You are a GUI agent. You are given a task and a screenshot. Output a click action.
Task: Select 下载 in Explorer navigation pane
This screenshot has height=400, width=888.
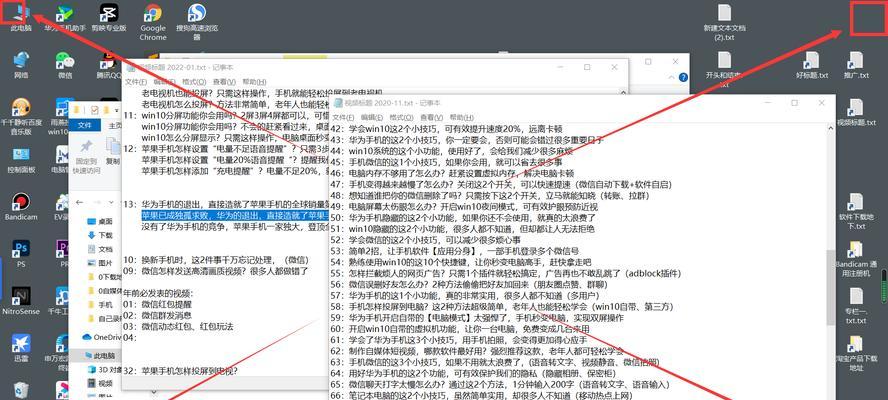(100, 235)
